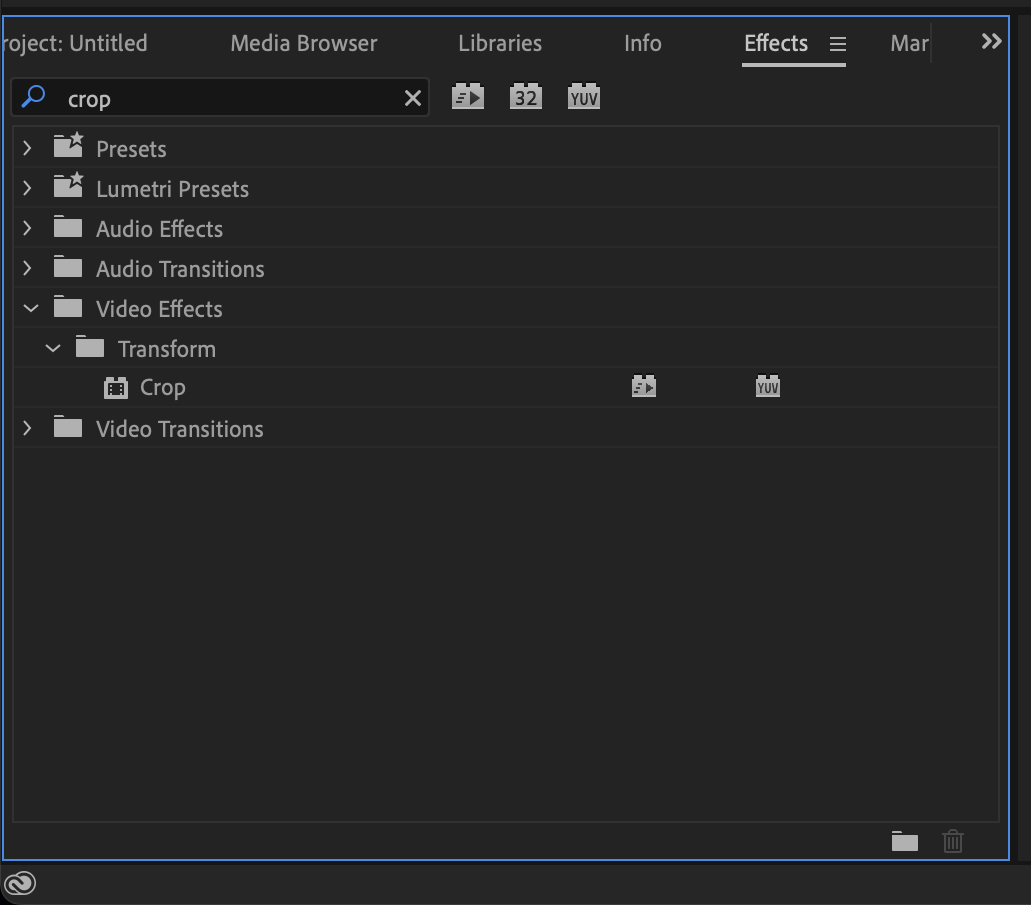Select the Presets folder icon
The image size is (1031, 905).
pos(68,145)
